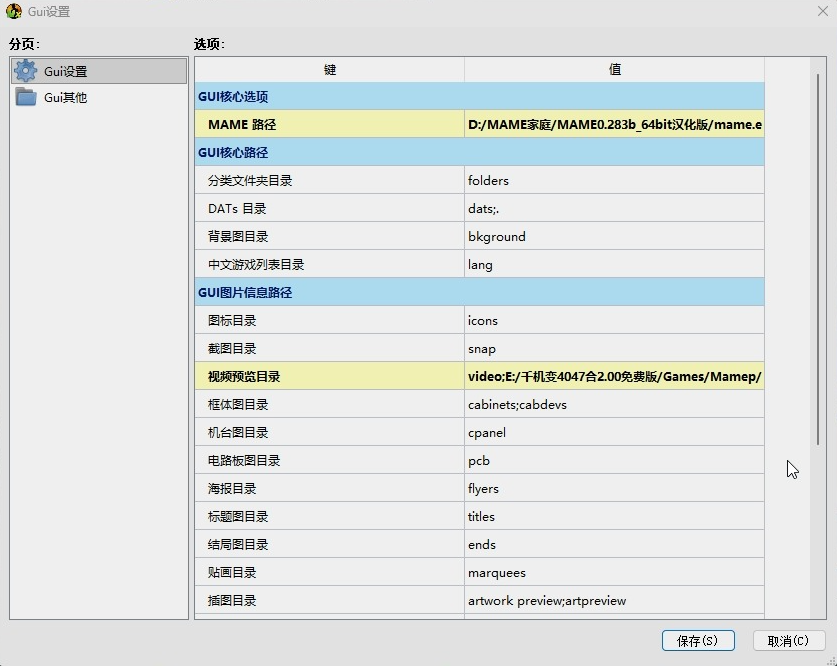Screen dimensions: 837x666
Task: Click the icons value for 图标目录
Action: (483, 321)
